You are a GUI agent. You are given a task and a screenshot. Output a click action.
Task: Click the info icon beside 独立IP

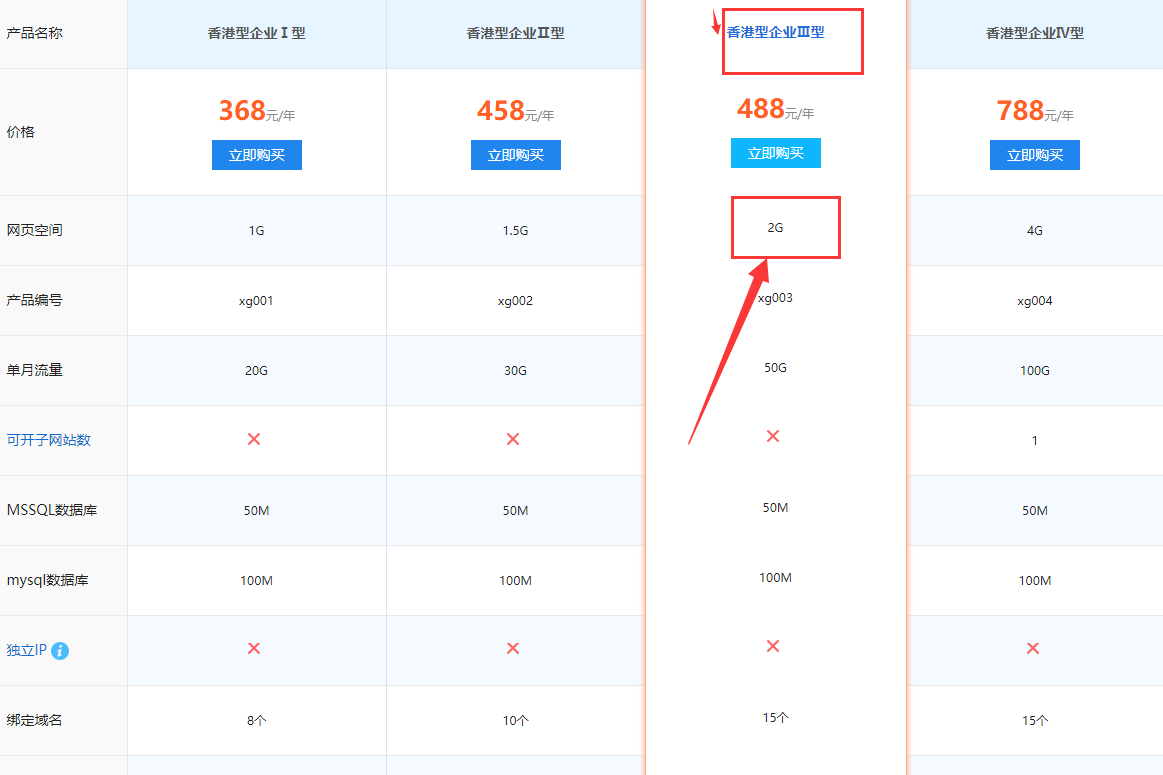tap(60, 651)
